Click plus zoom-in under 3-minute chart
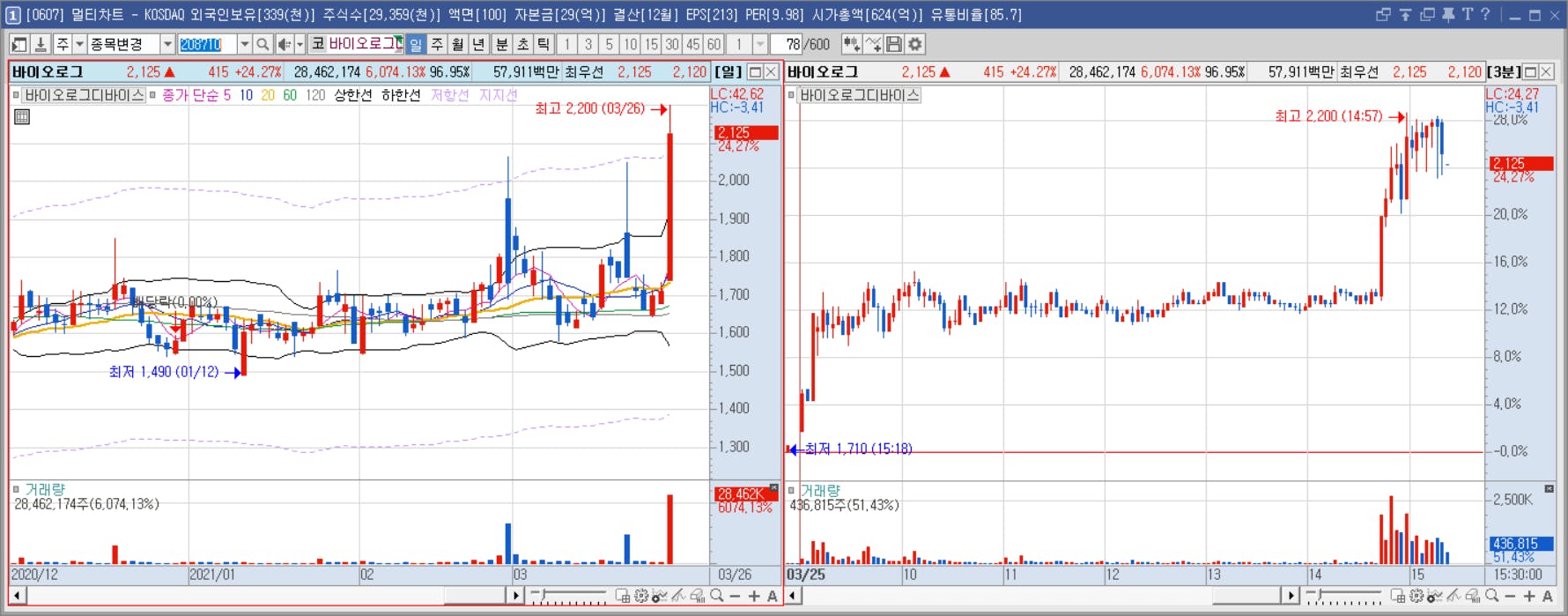Screen dimensions: 1568x616 (x=1529, y=597)
